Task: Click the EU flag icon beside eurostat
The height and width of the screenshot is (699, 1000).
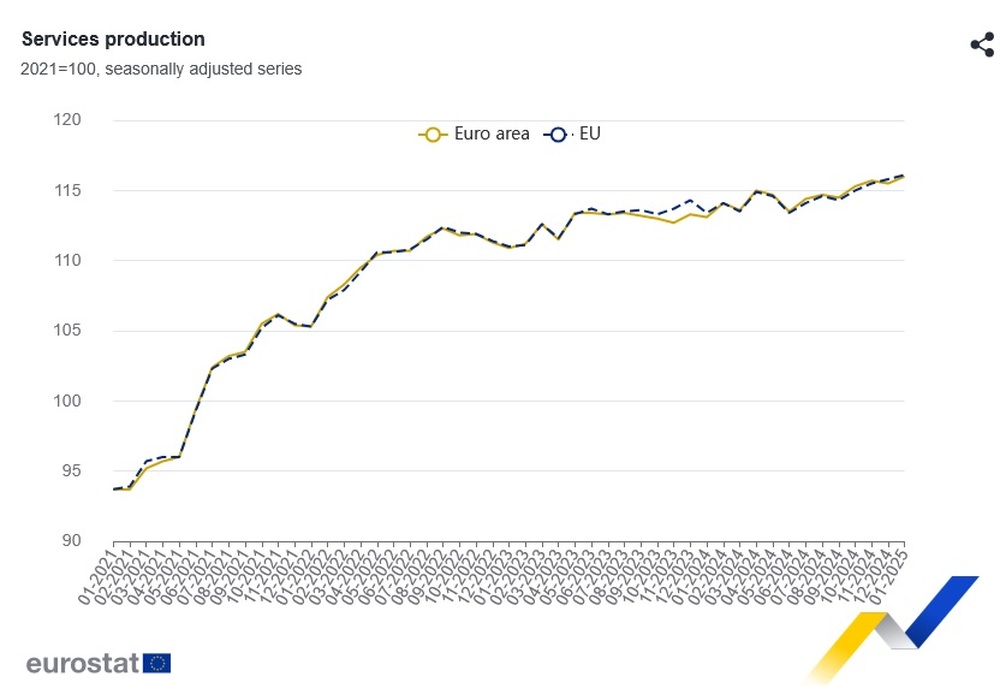Action: [157, 663]
